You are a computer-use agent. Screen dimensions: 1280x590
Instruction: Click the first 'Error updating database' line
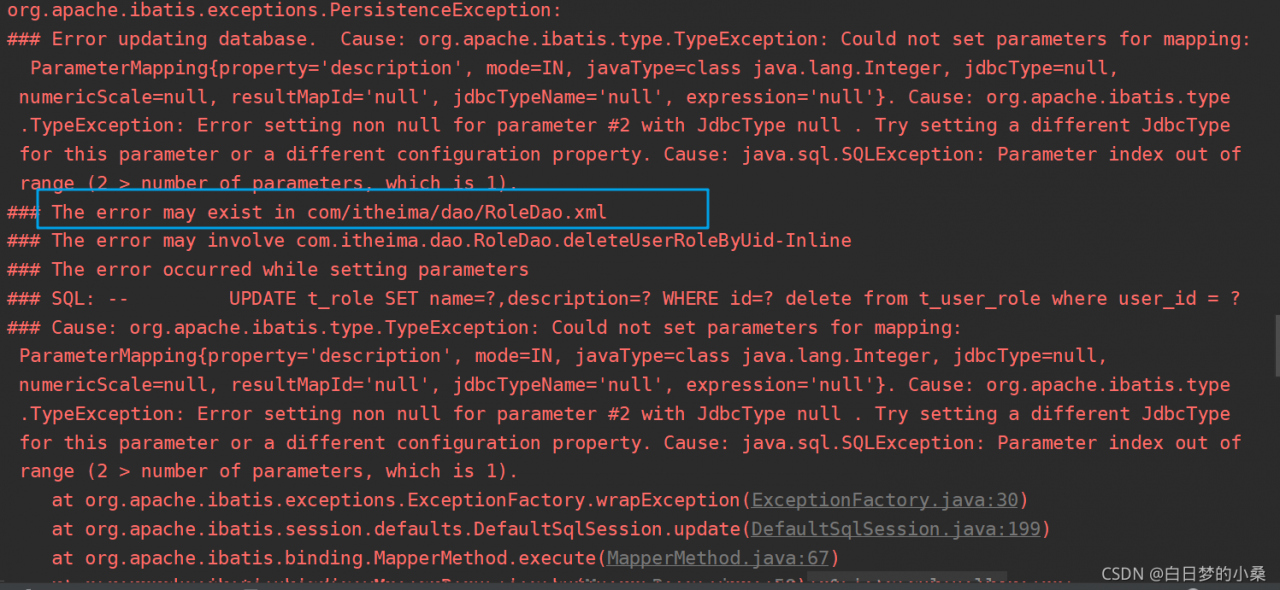pos(190,39)
